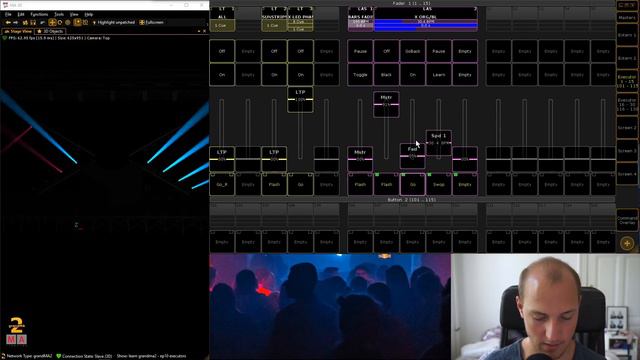This screenshot has height=360, width=640.
Task: Close the Stage View panel with its X
Action: tap(204, 31)
